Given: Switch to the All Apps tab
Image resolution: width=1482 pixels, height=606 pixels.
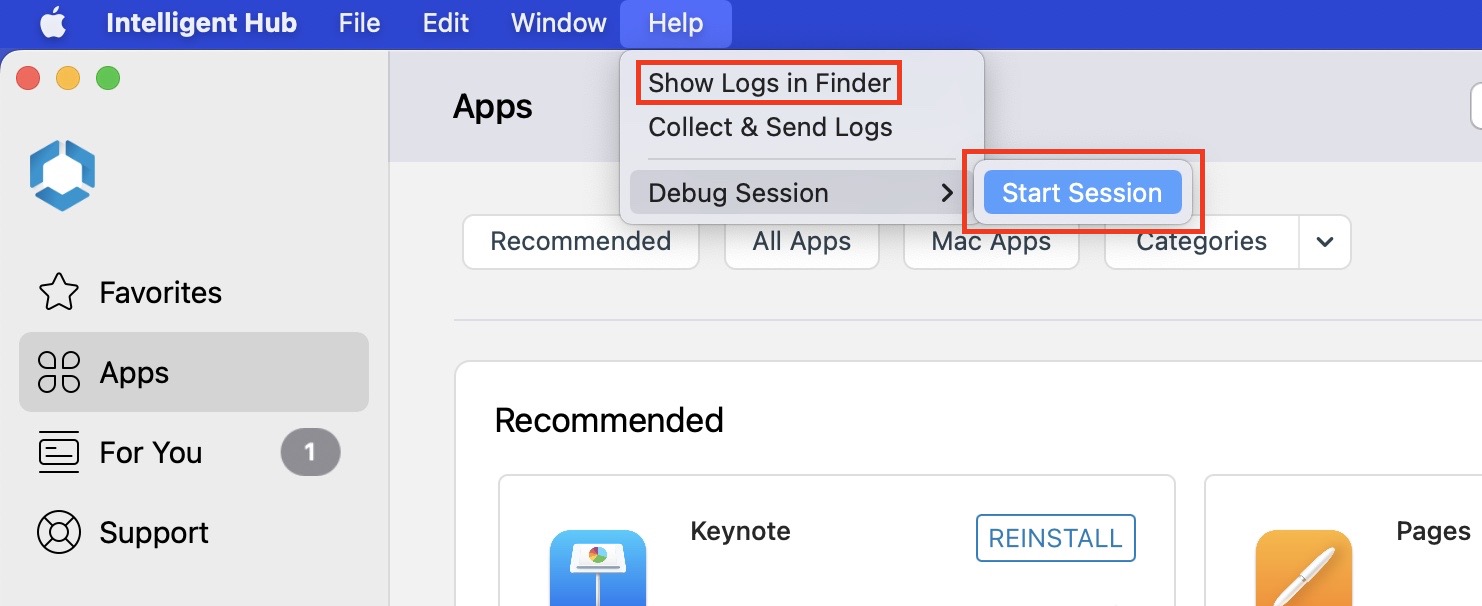Looking at the screenshot, I should pos(801,241).
